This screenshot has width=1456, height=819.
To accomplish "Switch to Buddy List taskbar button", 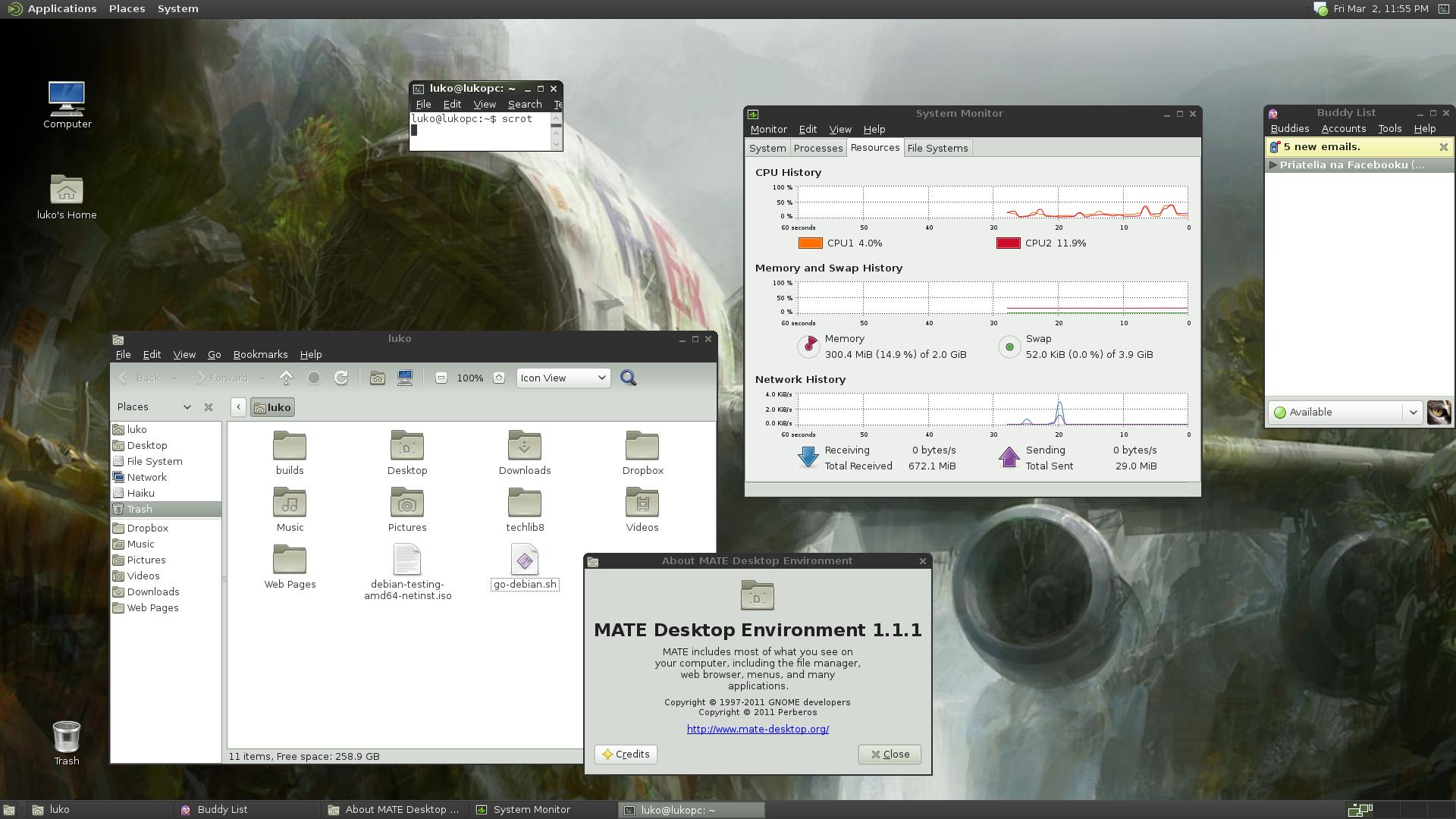I will [246, 810].
